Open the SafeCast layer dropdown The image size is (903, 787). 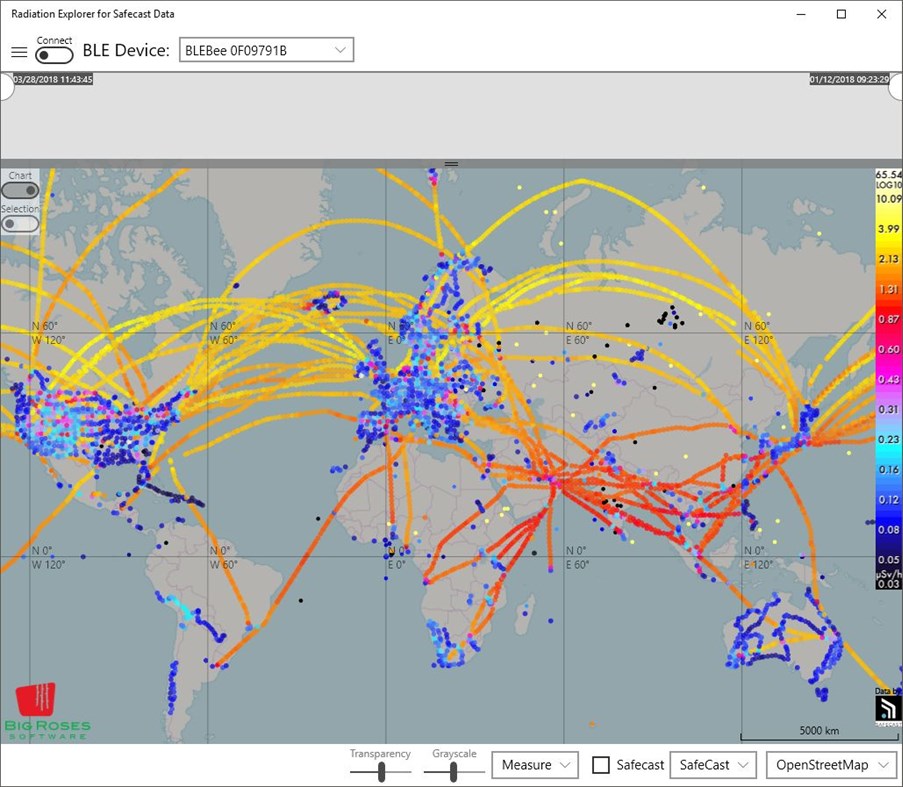pos(712,764)
